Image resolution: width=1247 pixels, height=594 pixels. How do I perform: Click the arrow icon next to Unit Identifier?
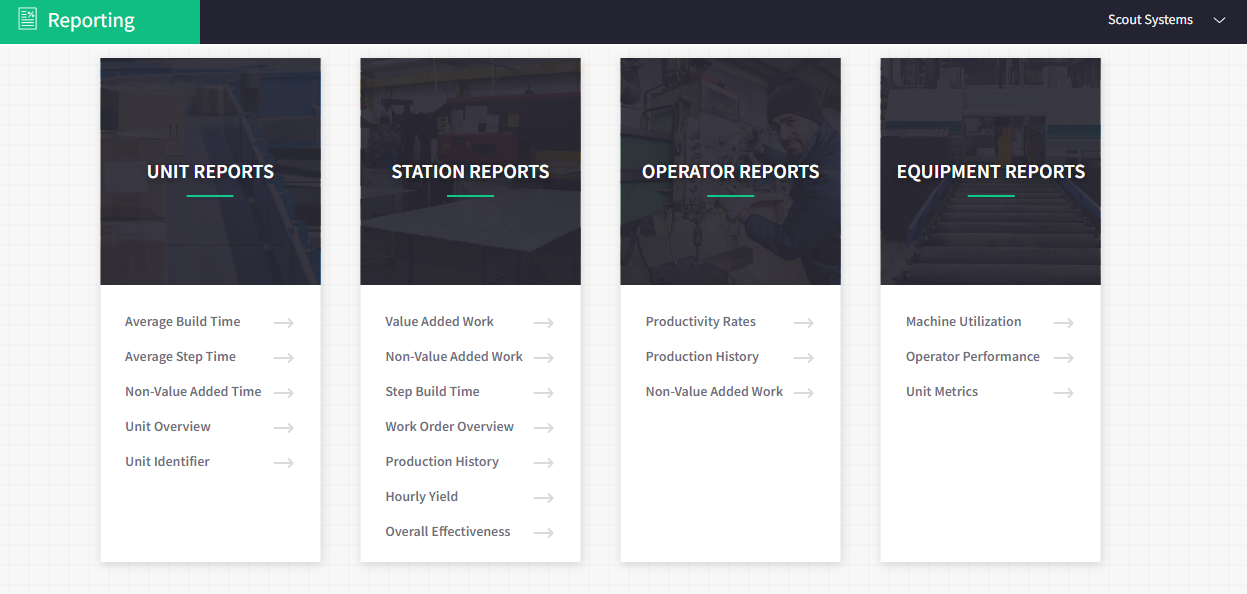(x=284, y=463)
